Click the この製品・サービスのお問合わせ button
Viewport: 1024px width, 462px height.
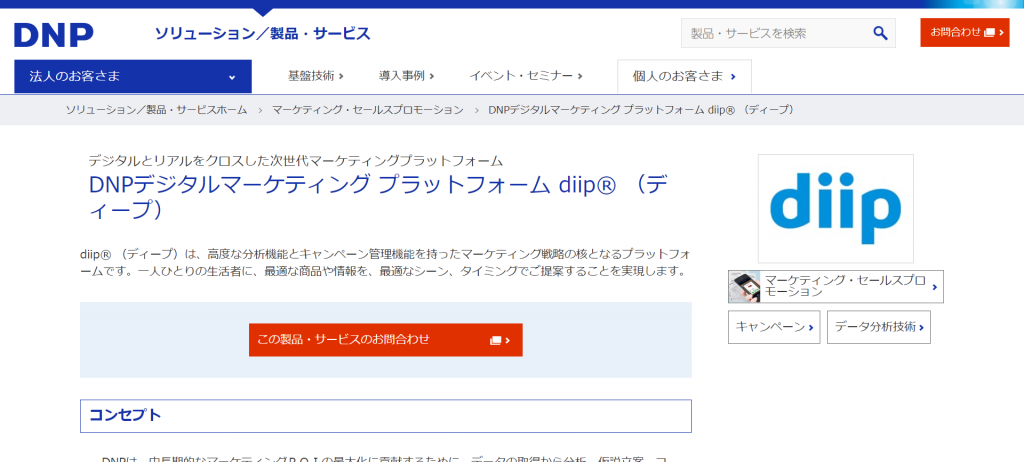385,340
